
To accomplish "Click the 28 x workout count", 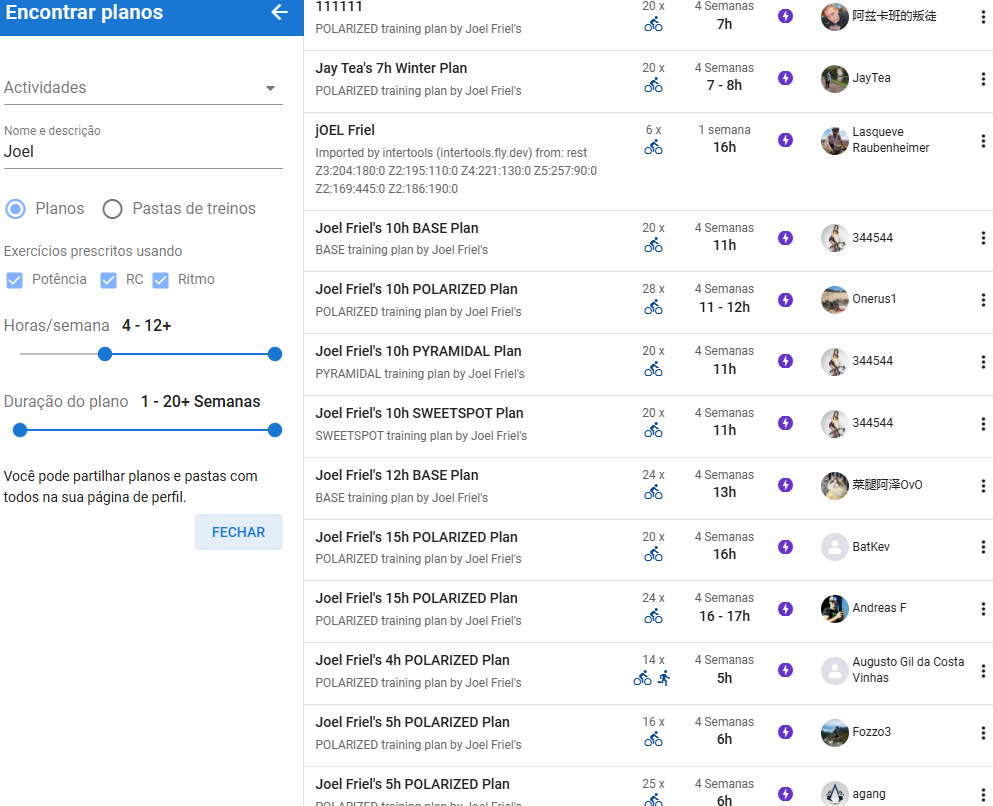I will coord(654,289).
